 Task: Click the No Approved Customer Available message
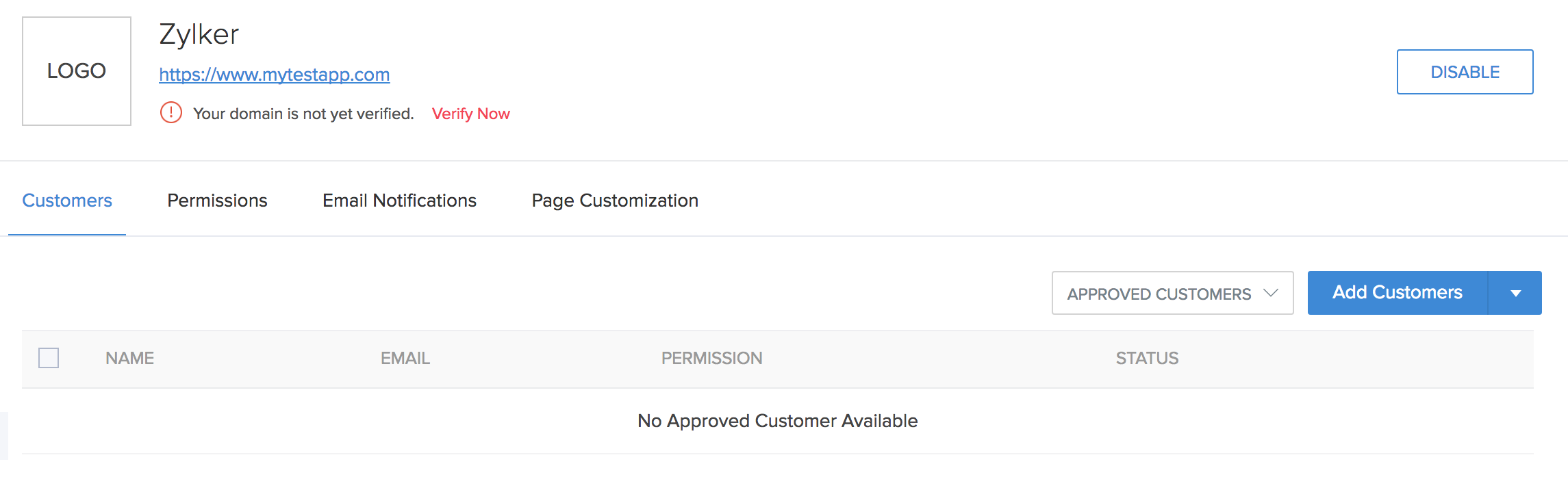pos(777,421)
